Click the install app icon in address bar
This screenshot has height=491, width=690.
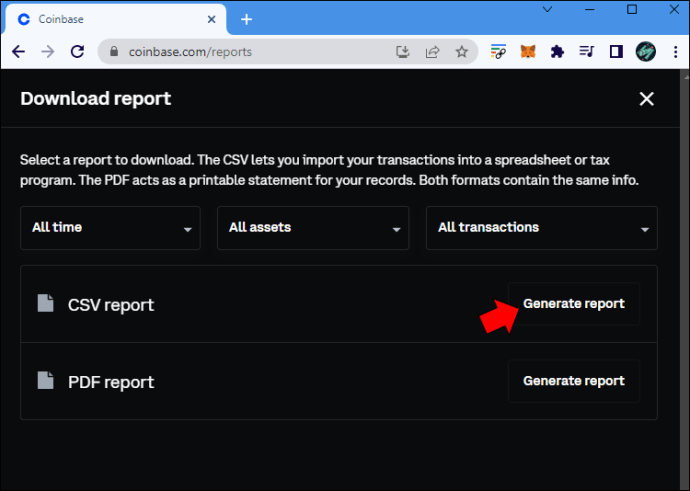point(402,52)
